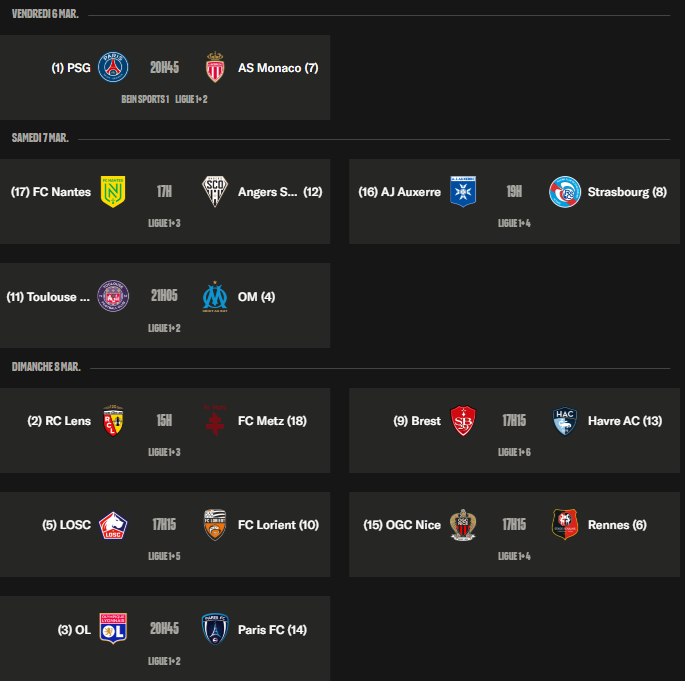Click the LOSC red logo
Image resolution: width=685 pixels, height=681 pixels.
point(113,525)
